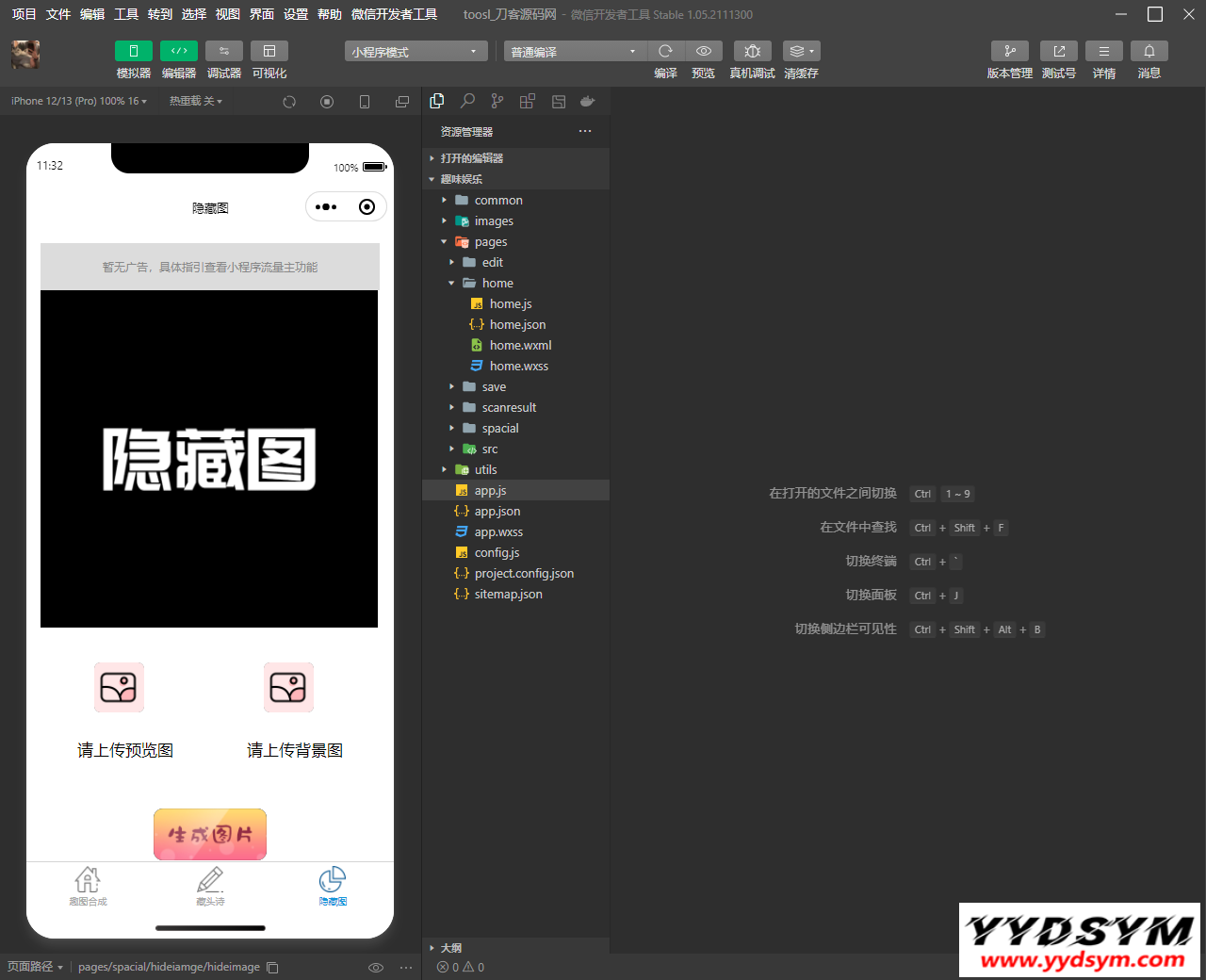Open the 小程序模式 mode dropdown
The image size is (1206, 980).
(x=415, y=51)
